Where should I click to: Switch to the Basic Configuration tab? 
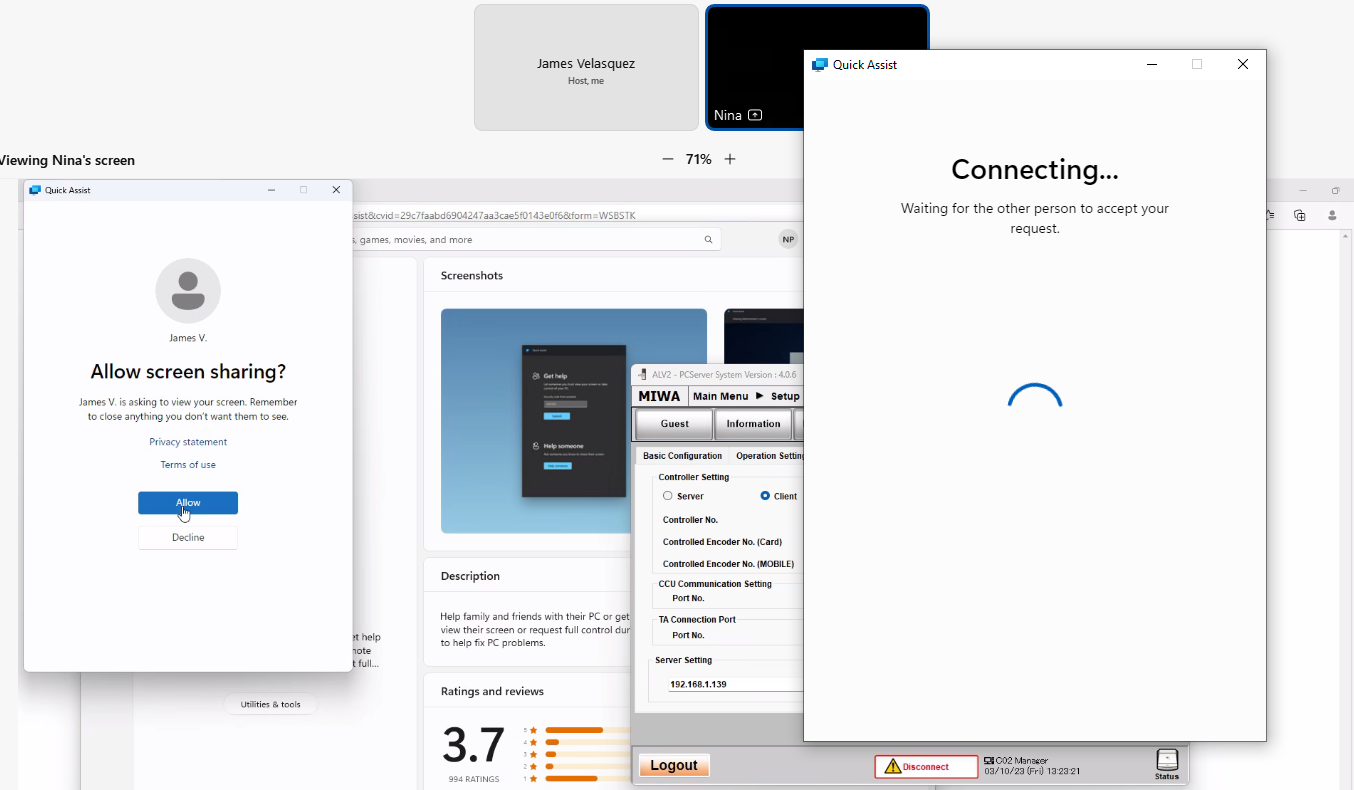(682, 456)
